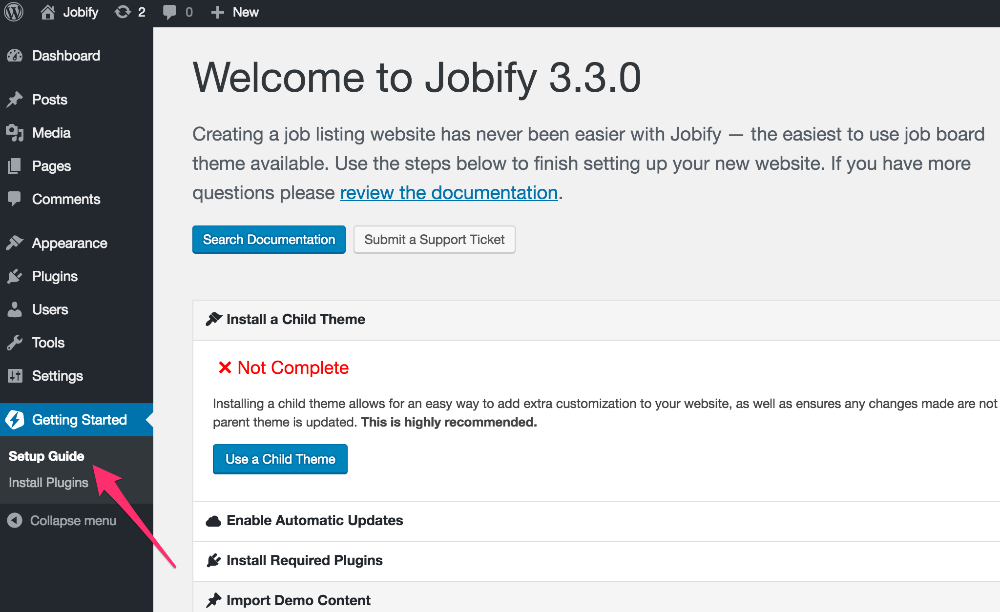Image resolution: width=1000 pixels, height=612 pixels.
Task: Click Submit a Support Ticket button
Action: click(434, 240)
